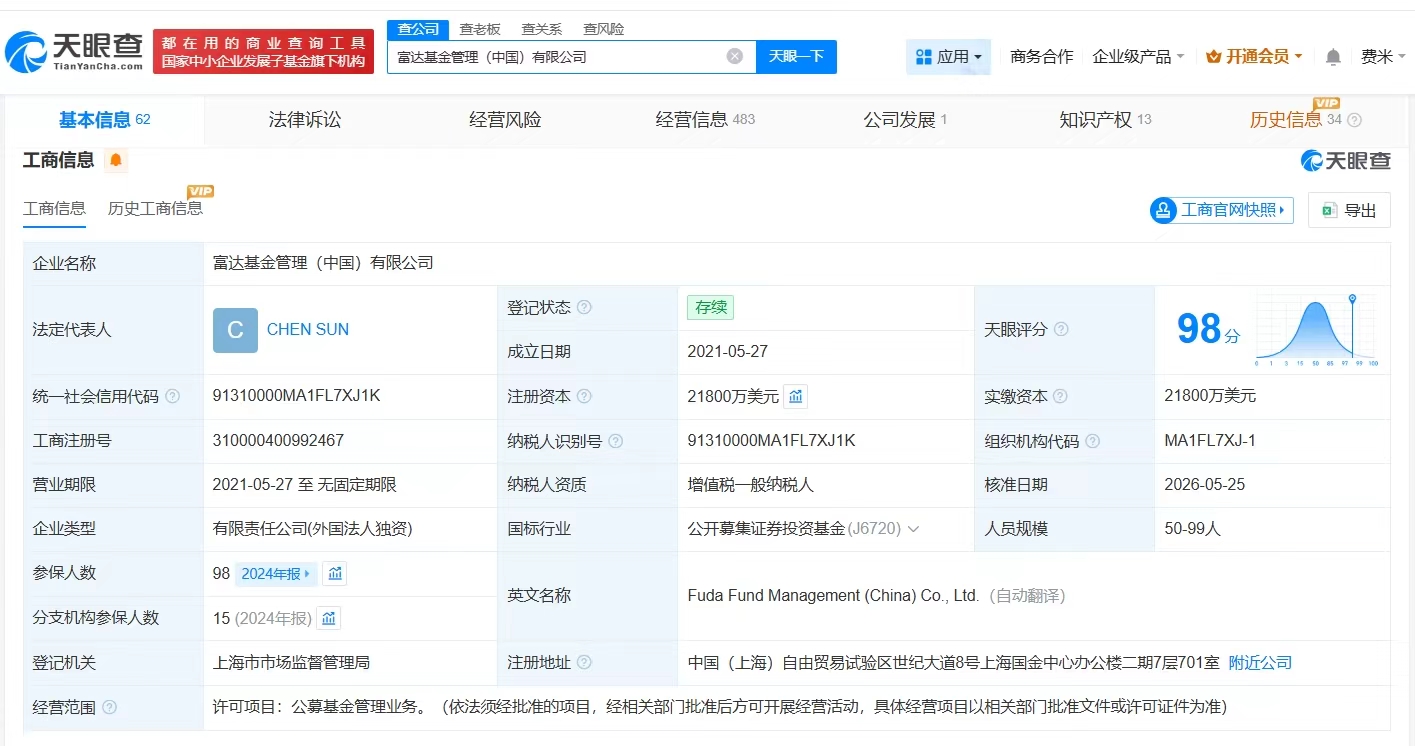The height and width of the screenshot is (746, 1415).
Task: Open the 法律诉讼 tab
Action: coord(305,120)
